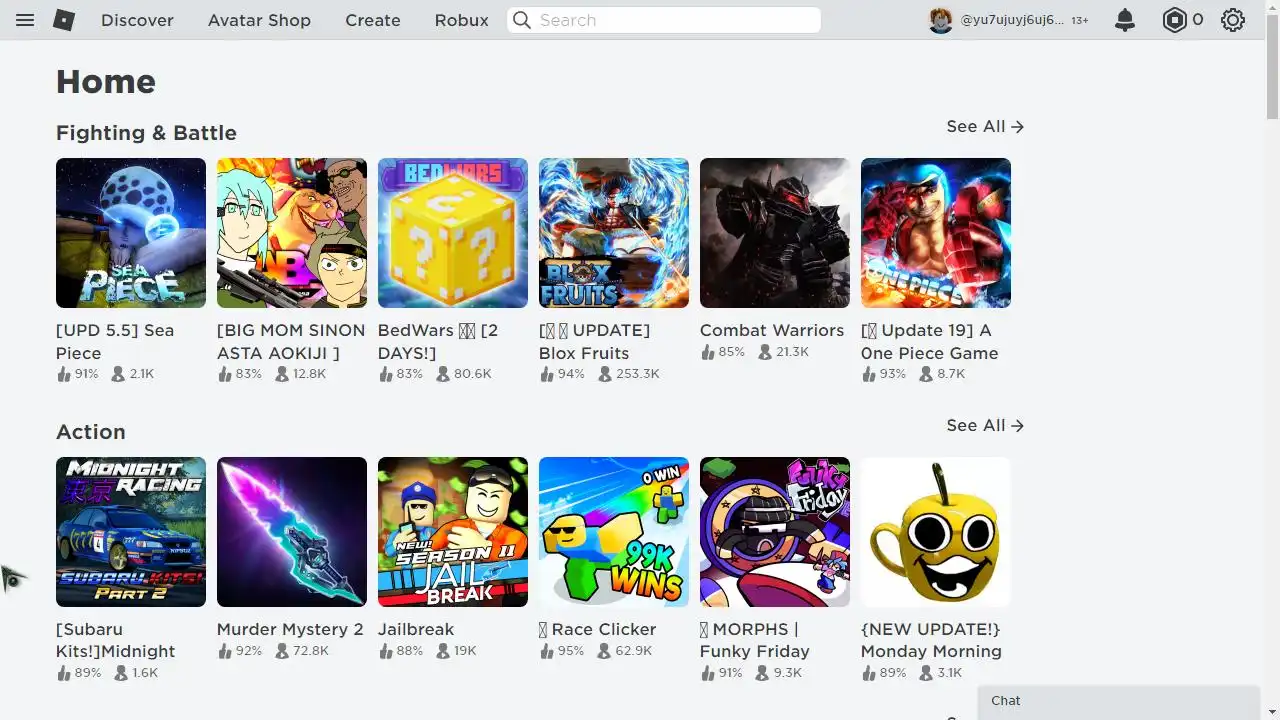Click the 'MORPHS | Funky Friday' title
Viewport: 1280px width, 720px height.
(755, 640)
